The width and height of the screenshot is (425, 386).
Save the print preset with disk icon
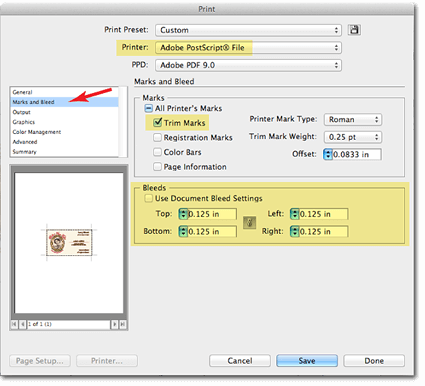point(354,30)
